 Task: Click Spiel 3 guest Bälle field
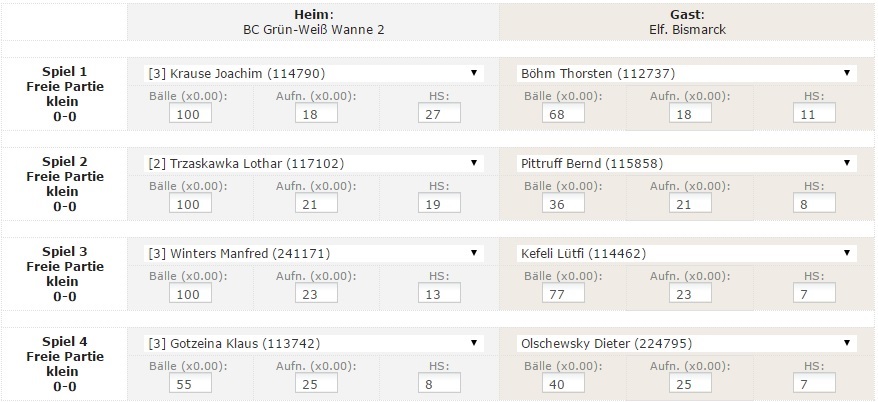click(x=561, y=293)
